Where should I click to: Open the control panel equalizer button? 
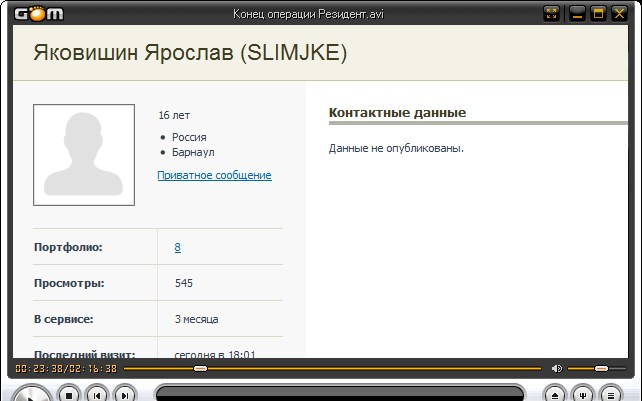coord(583,394)
